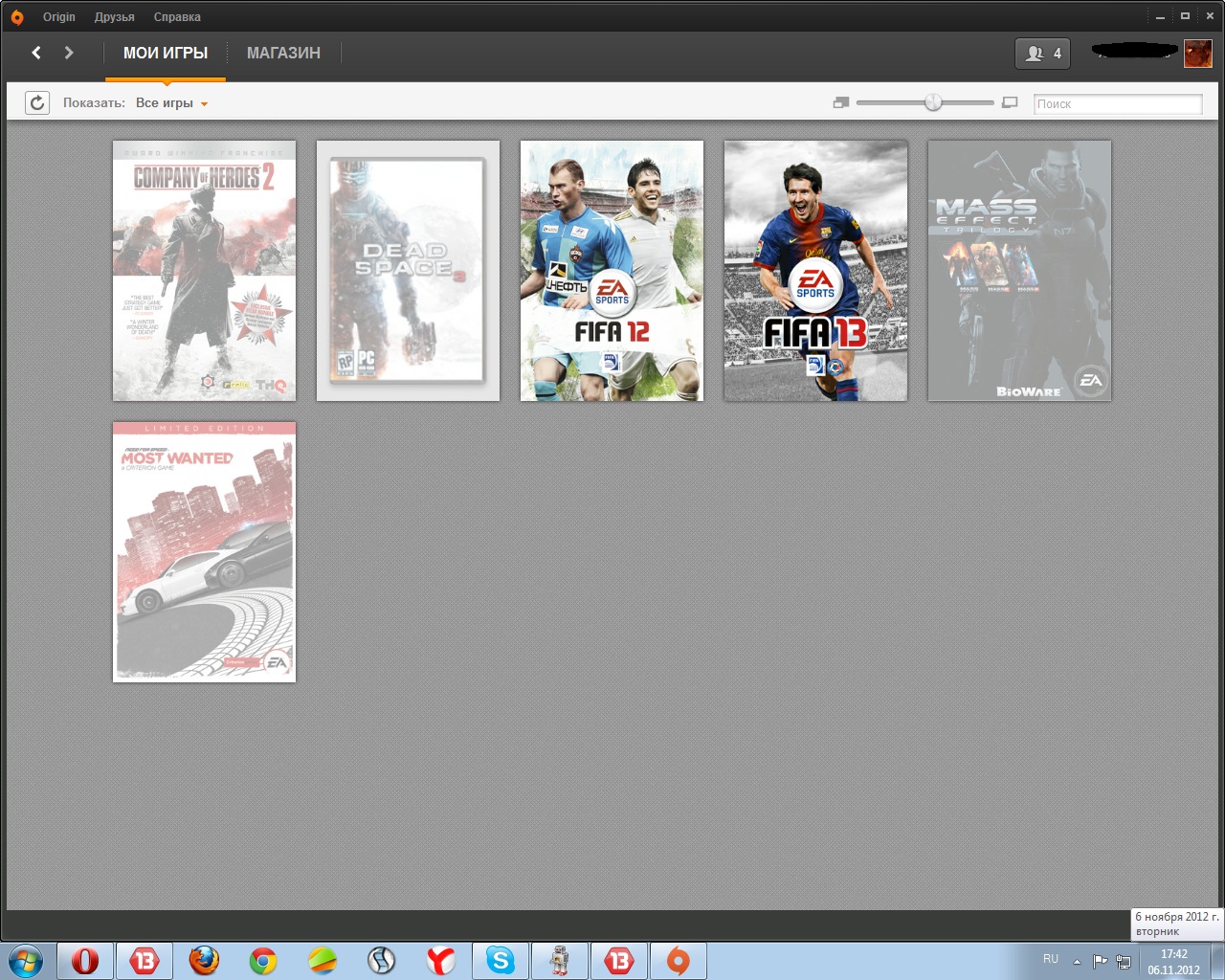Adjust the tile size slider handle
The width and height of the screenshot is (1225, 980).
(933, 102)
